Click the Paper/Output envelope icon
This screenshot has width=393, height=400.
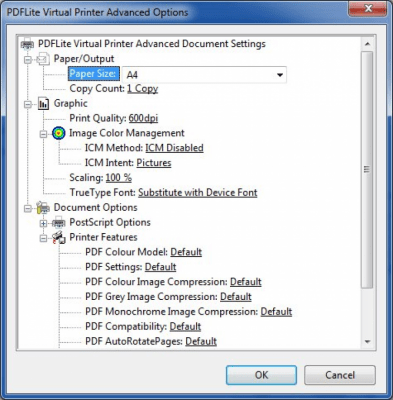coord(43,59)
